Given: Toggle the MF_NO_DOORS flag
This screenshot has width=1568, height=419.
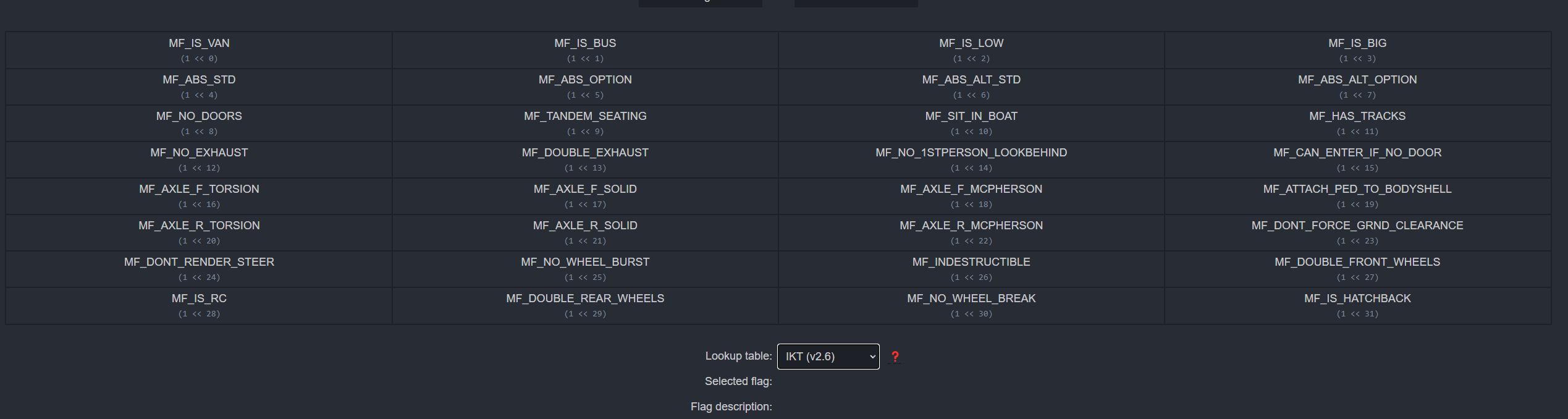Looking at the screenshot, I should (199, 123).
